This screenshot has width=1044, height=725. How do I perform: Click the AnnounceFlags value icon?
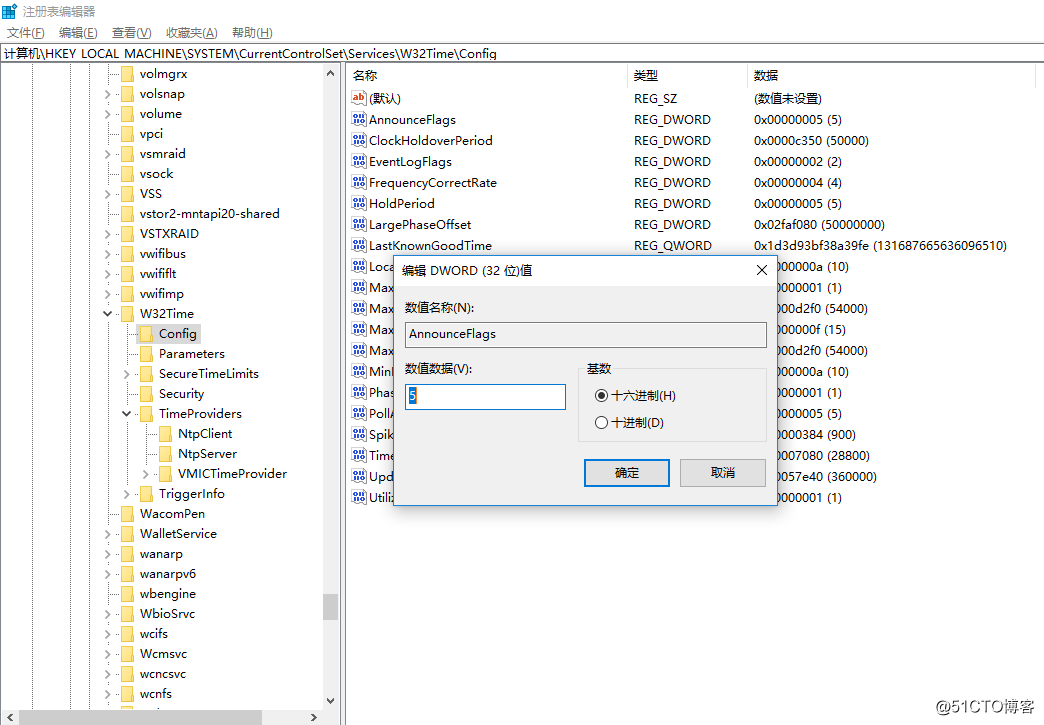pos(359,119)
